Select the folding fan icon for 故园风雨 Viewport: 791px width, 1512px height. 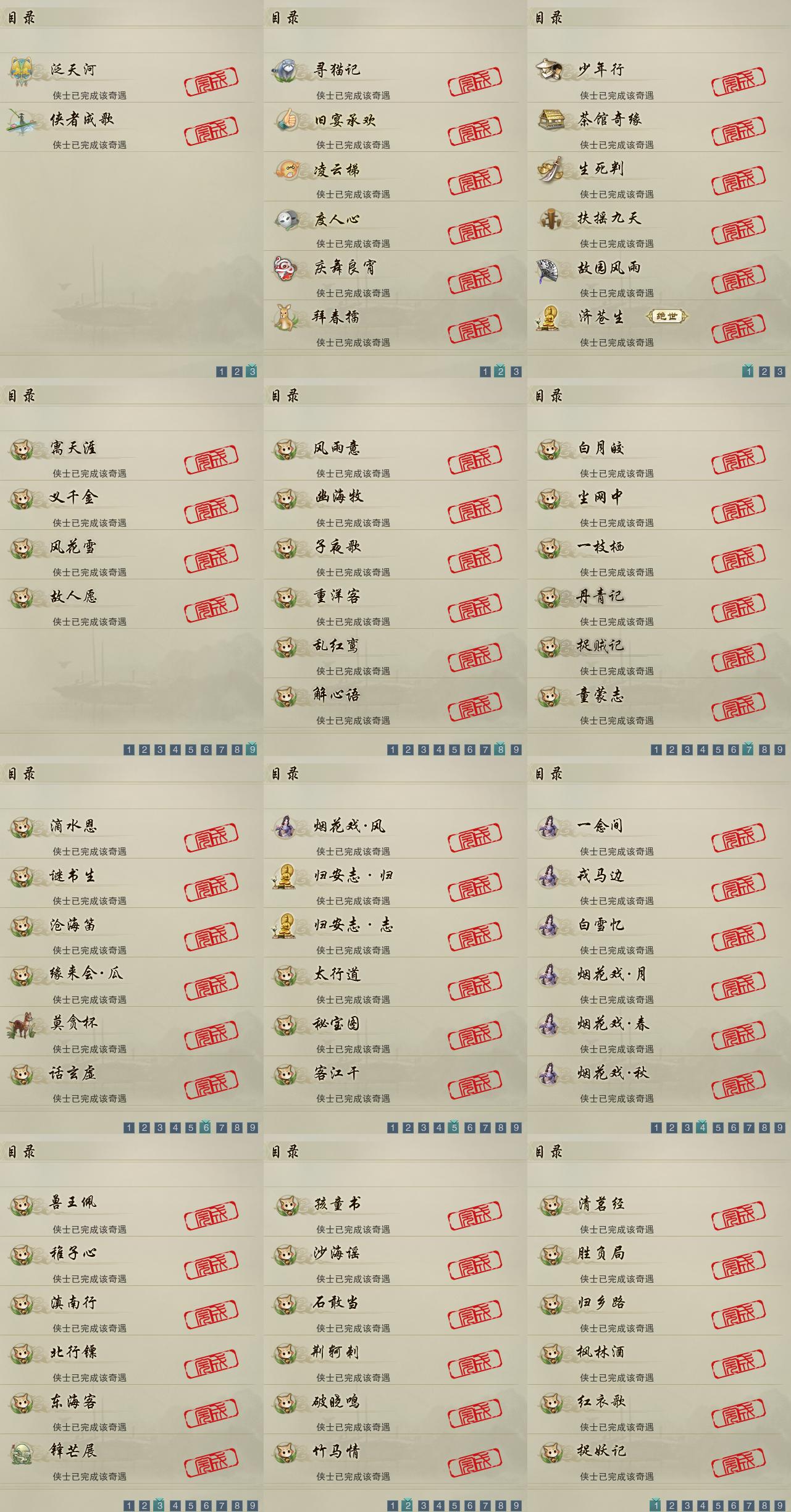(549, 267)
